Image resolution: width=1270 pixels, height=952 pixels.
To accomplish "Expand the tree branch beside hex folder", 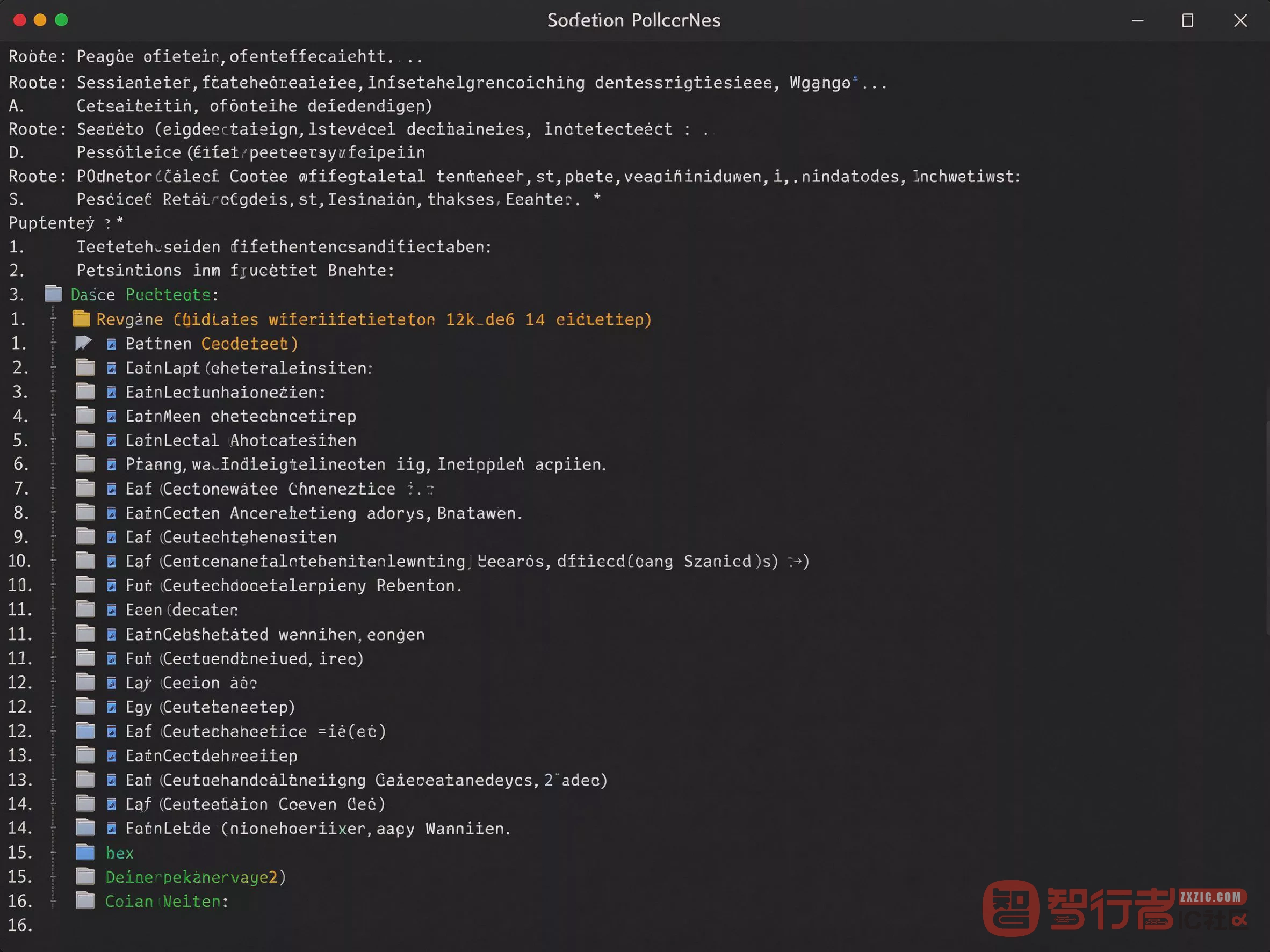I will click(x=53, y=852).
